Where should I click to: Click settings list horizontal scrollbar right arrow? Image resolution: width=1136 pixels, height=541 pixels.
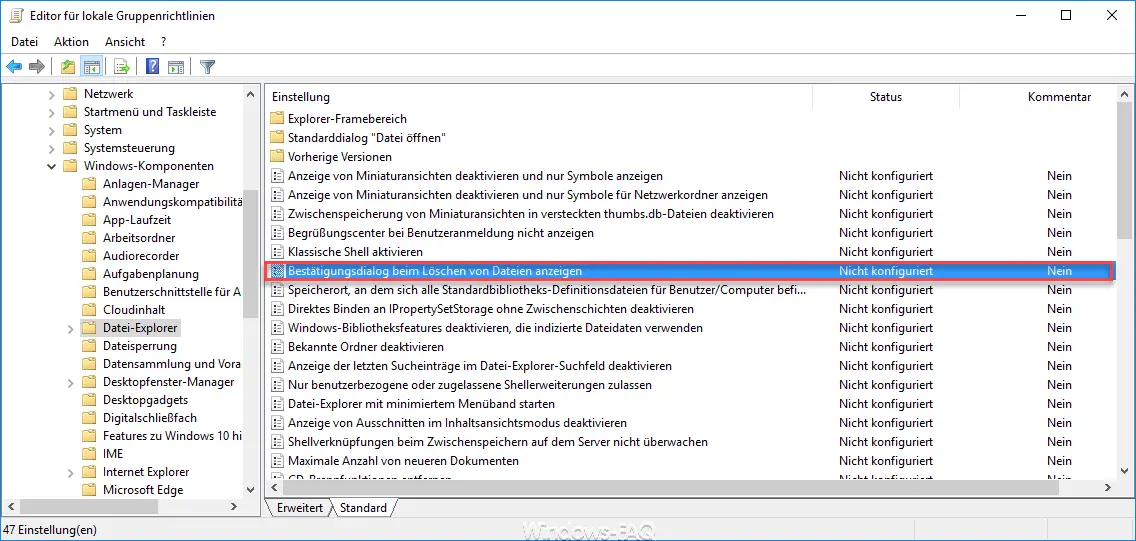1108,489
